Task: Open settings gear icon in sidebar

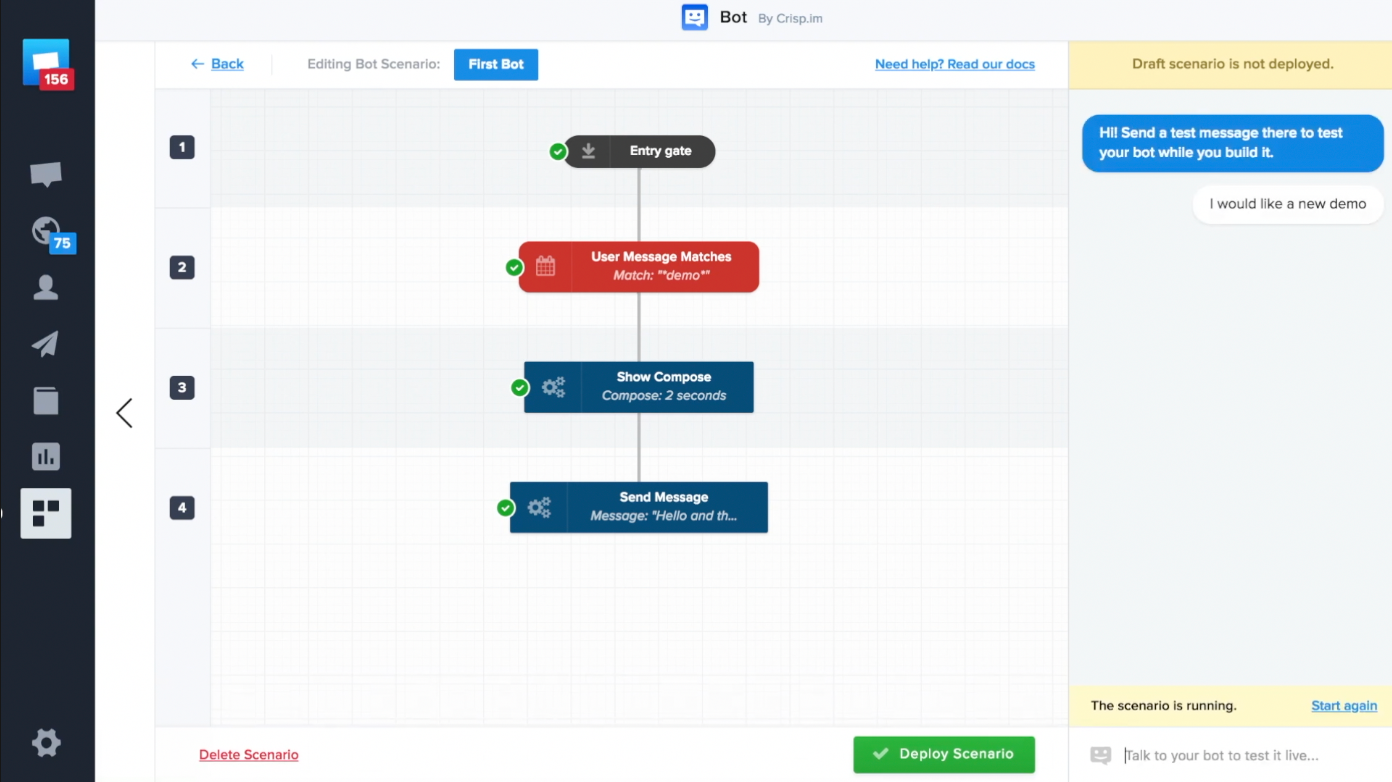Action: (46, 742)
